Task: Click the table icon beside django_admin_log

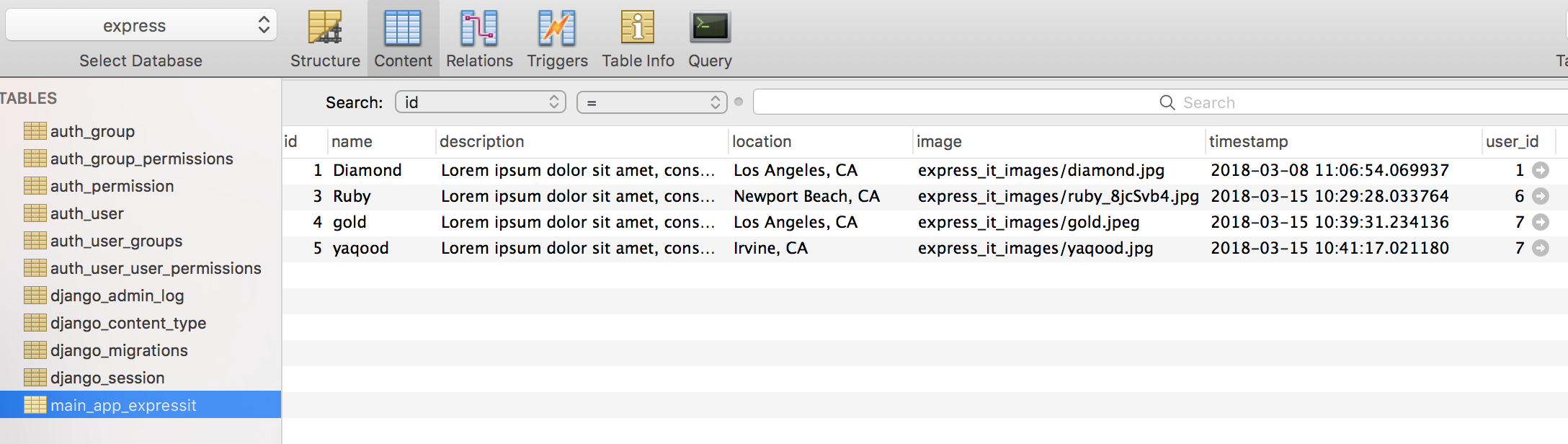Action: [x=35, y=295]
